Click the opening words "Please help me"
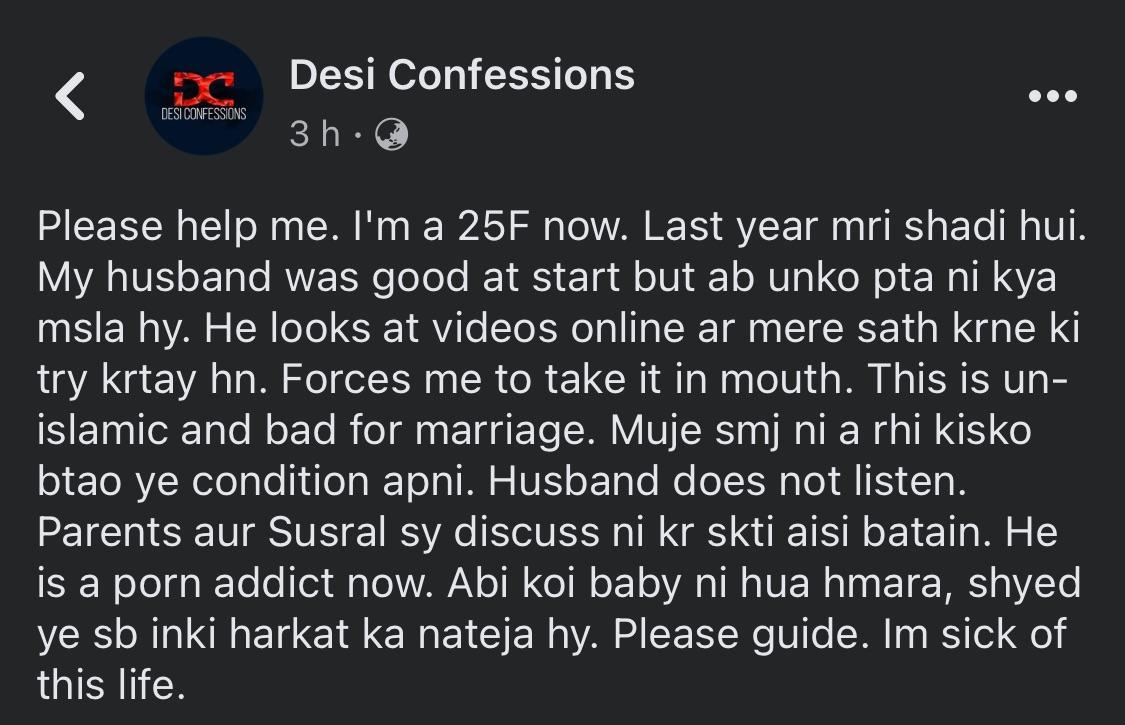This screenshot has width=1125, height=725. (165, 227)
